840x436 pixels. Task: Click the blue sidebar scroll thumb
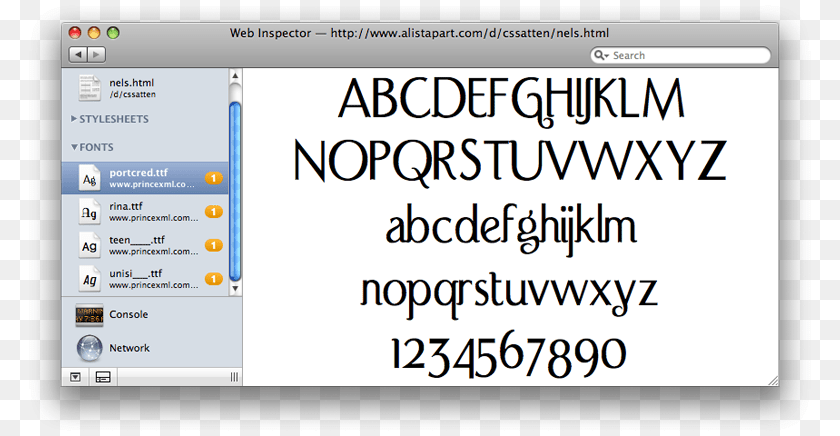[x=235, y=191]
